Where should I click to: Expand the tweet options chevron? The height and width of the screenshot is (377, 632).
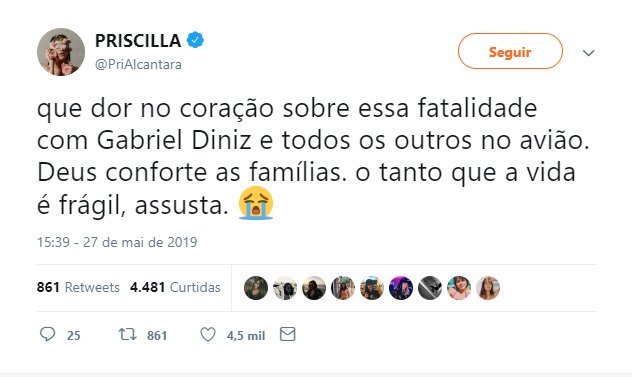click(589, 53)
